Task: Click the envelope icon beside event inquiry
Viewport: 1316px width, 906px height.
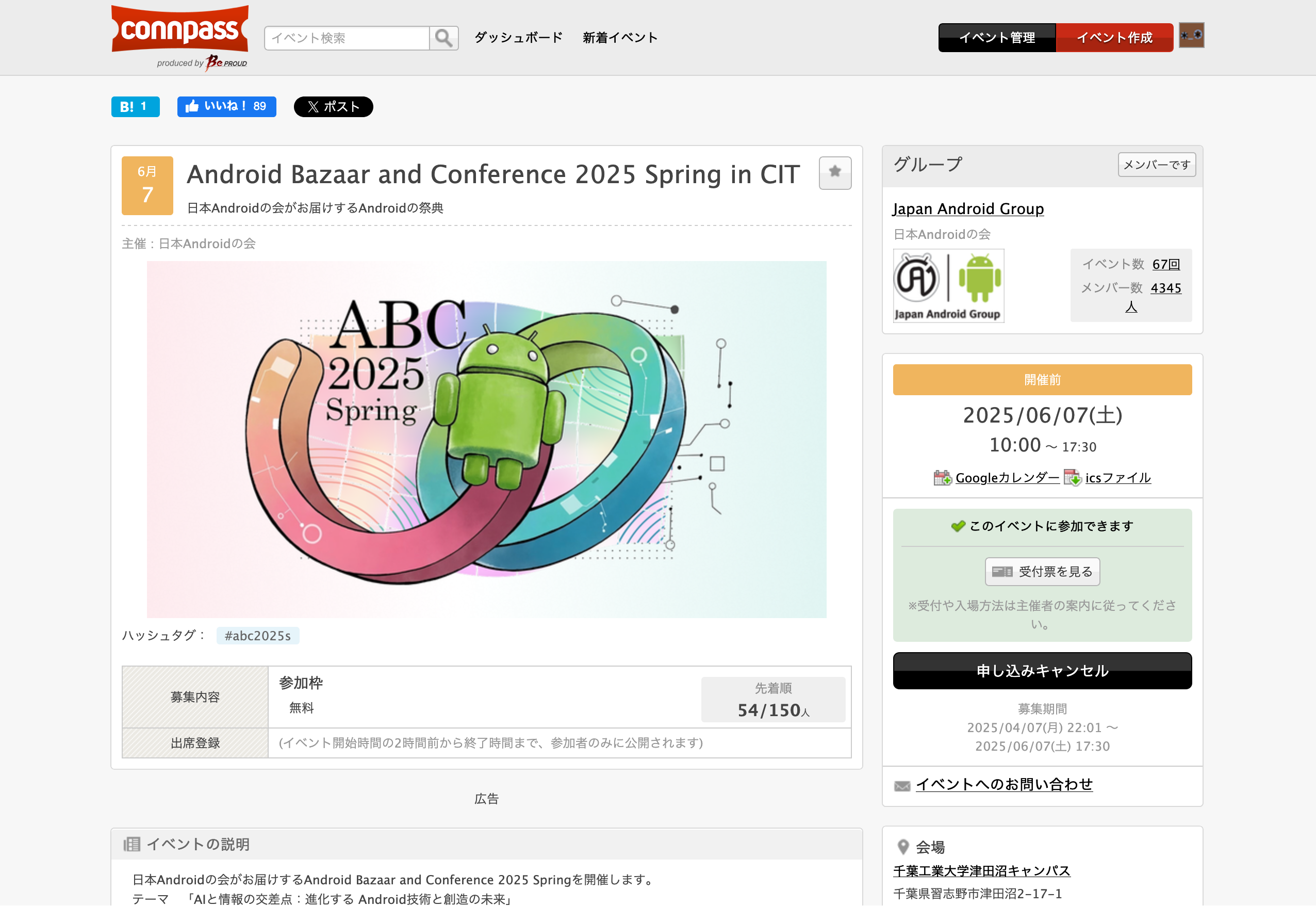Action: tap(902, 786)
